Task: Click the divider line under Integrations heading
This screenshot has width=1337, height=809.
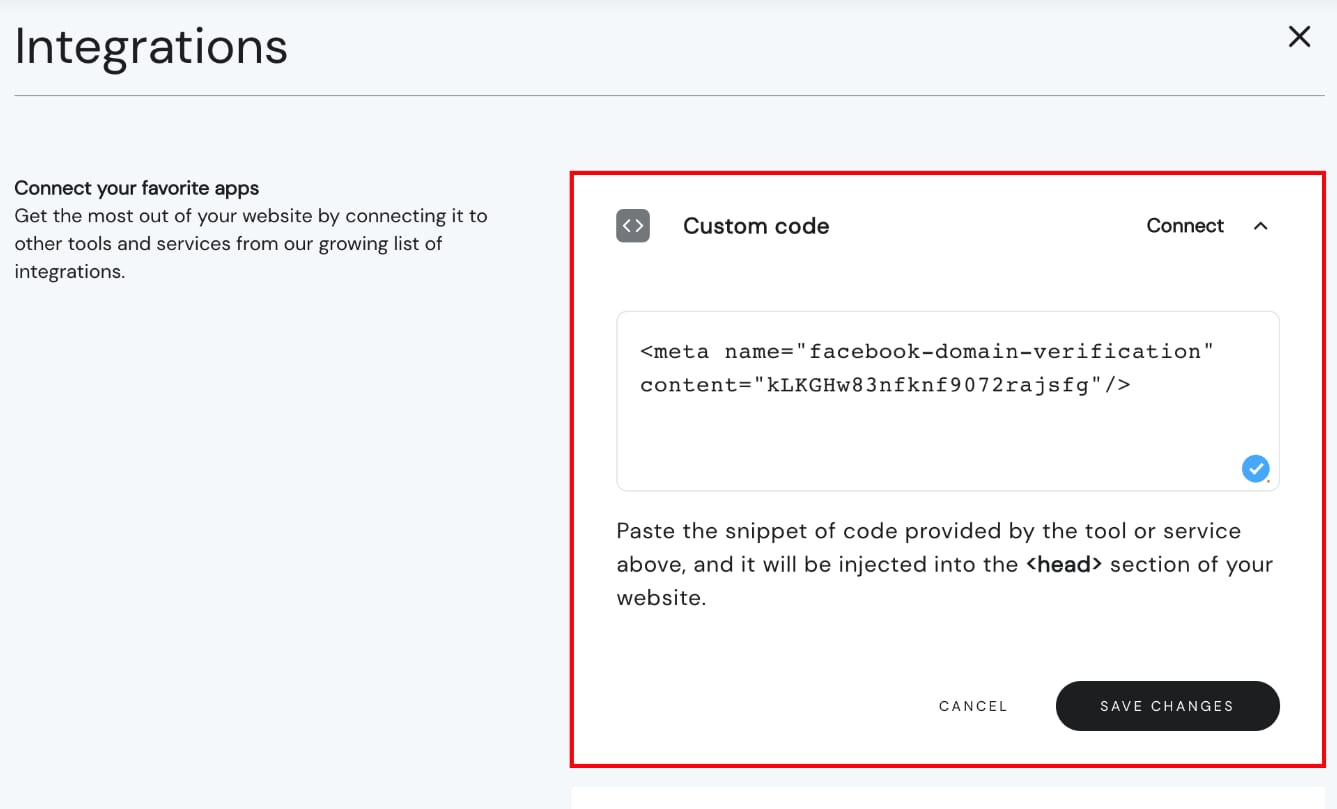Action: (669, 96)
